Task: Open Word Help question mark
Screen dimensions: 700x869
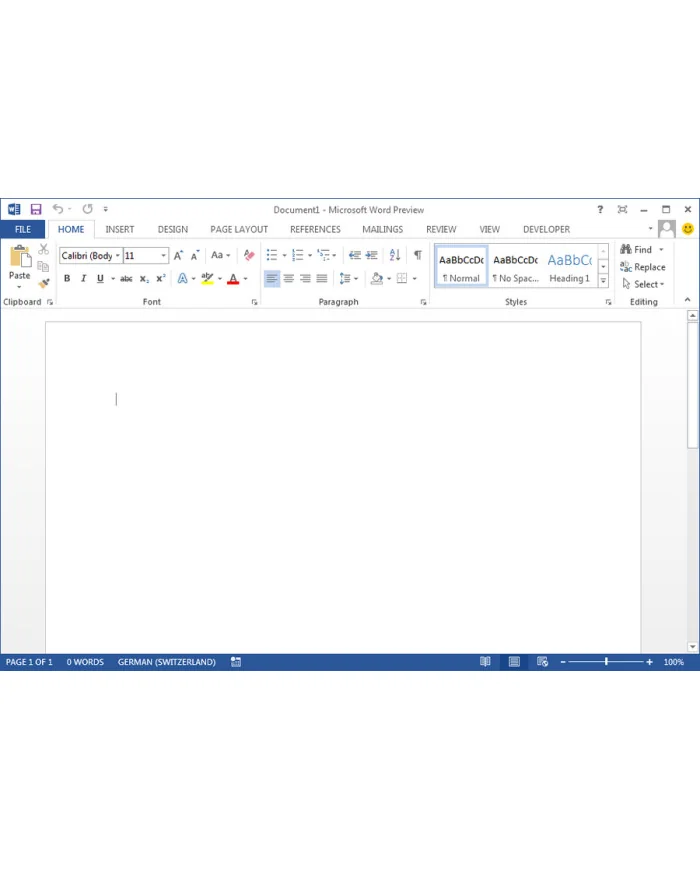Action: click(x=600, y=209)
